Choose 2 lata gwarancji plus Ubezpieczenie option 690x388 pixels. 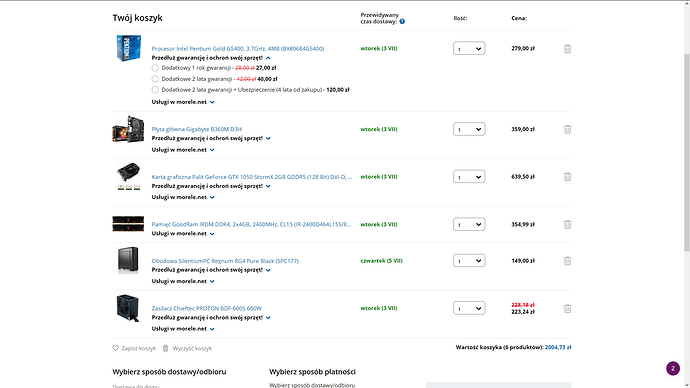click(x=155, y=90)
